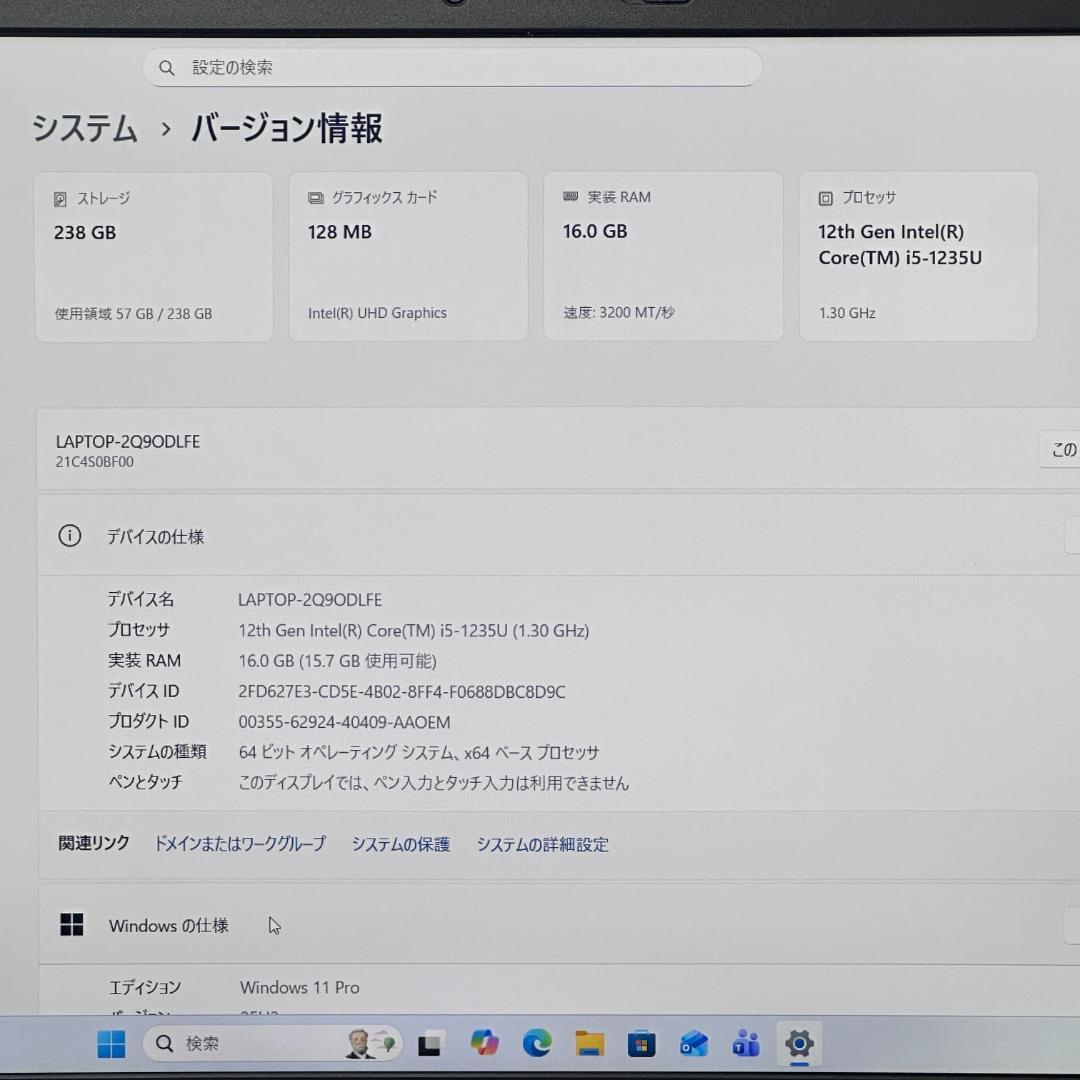Screen dimensions: 1080x1080
Task: Click the info icon beside デバイスの仕様
Action: pos(70,536)
